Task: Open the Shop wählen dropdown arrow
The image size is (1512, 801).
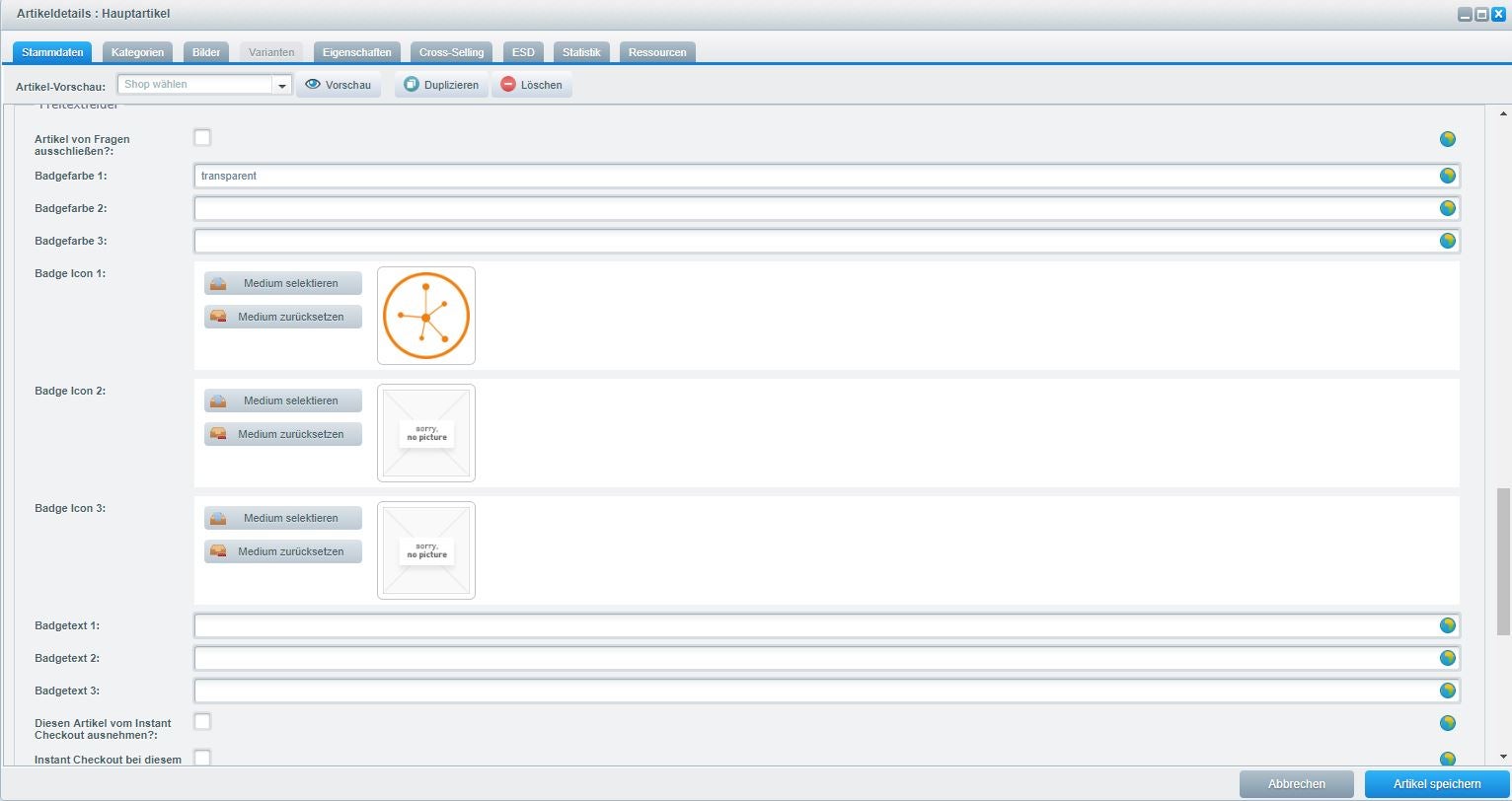Action: (x=281, y=85)
